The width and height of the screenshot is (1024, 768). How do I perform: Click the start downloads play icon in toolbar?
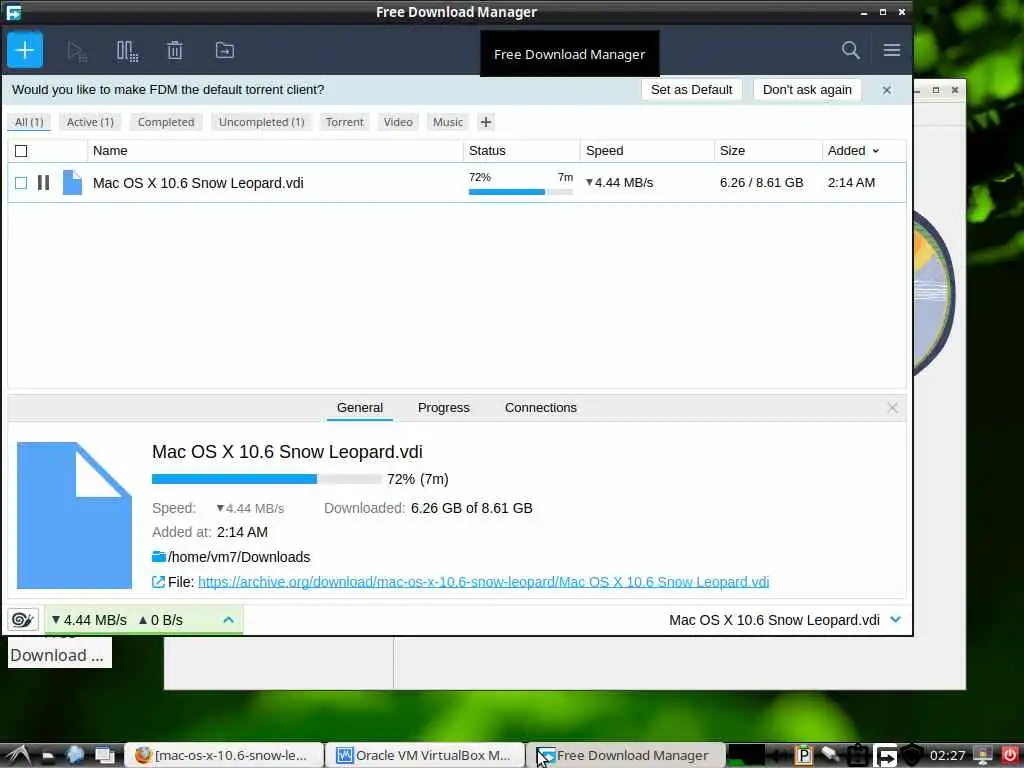[x=77, y=51]
